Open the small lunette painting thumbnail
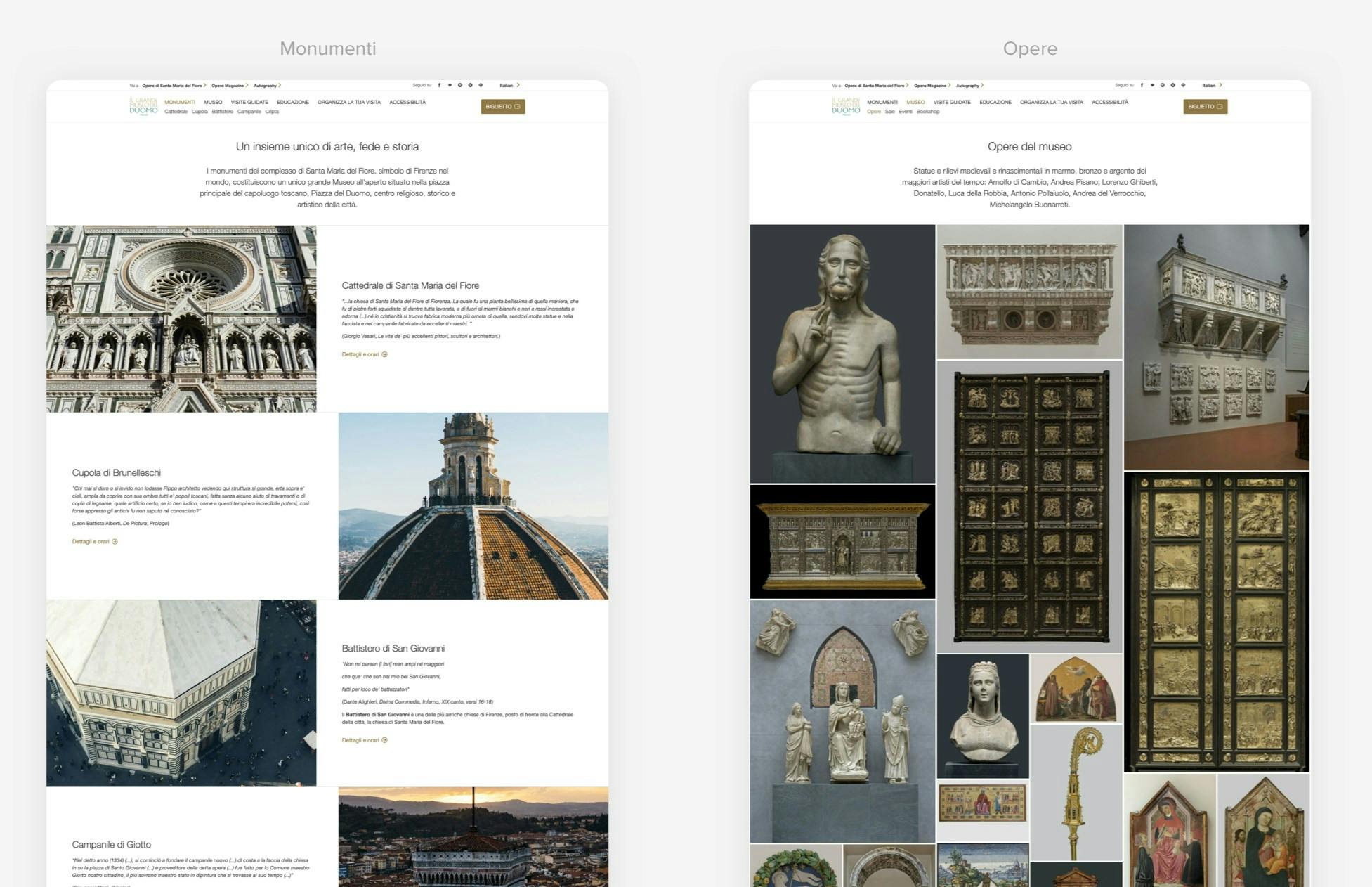Viewport: 1372px width, 887px height. point(1076,689)
